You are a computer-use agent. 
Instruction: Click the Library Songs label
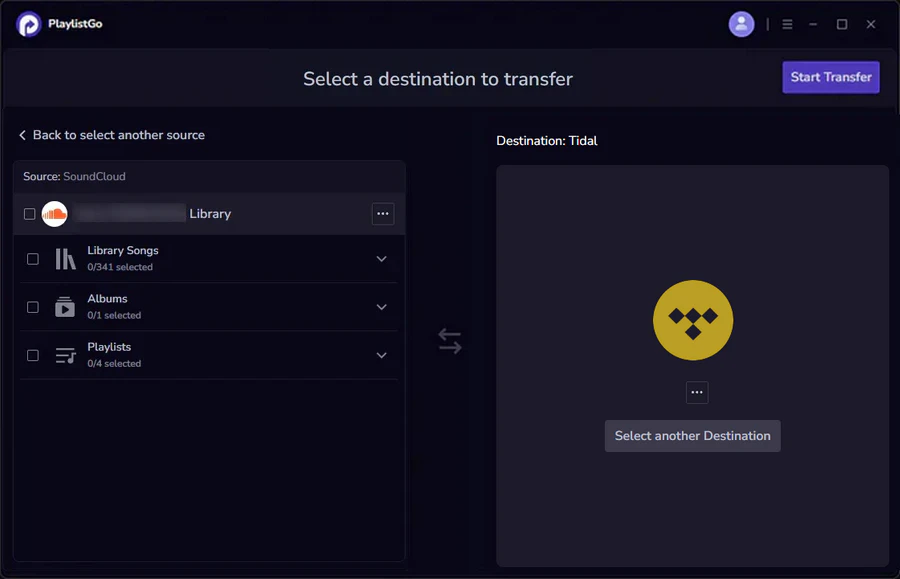(x=123, y=250)
